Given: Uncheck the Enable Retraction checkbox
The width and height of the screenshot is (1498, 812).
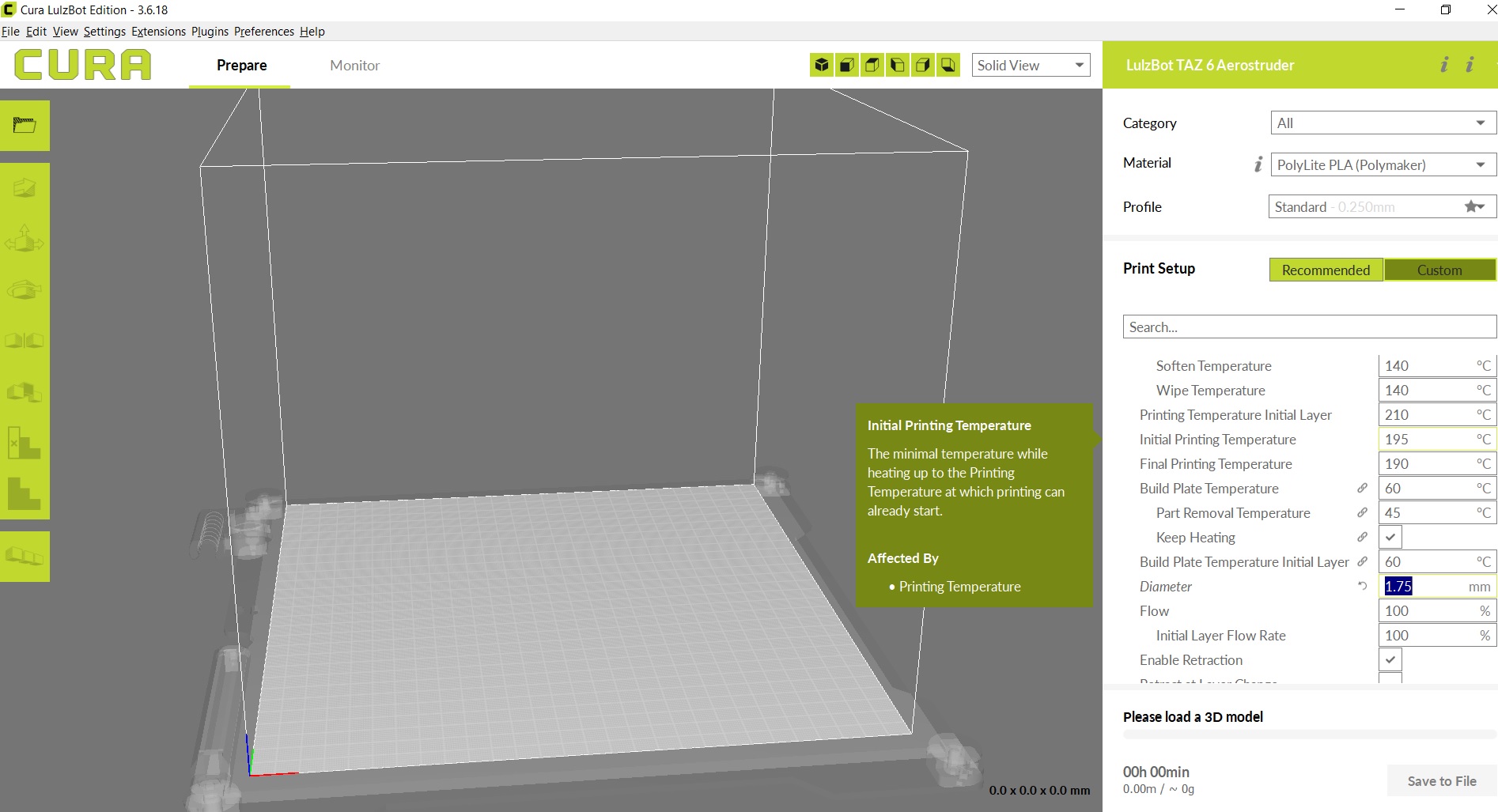Looking at the screenshot, I should coord(1390,659).
